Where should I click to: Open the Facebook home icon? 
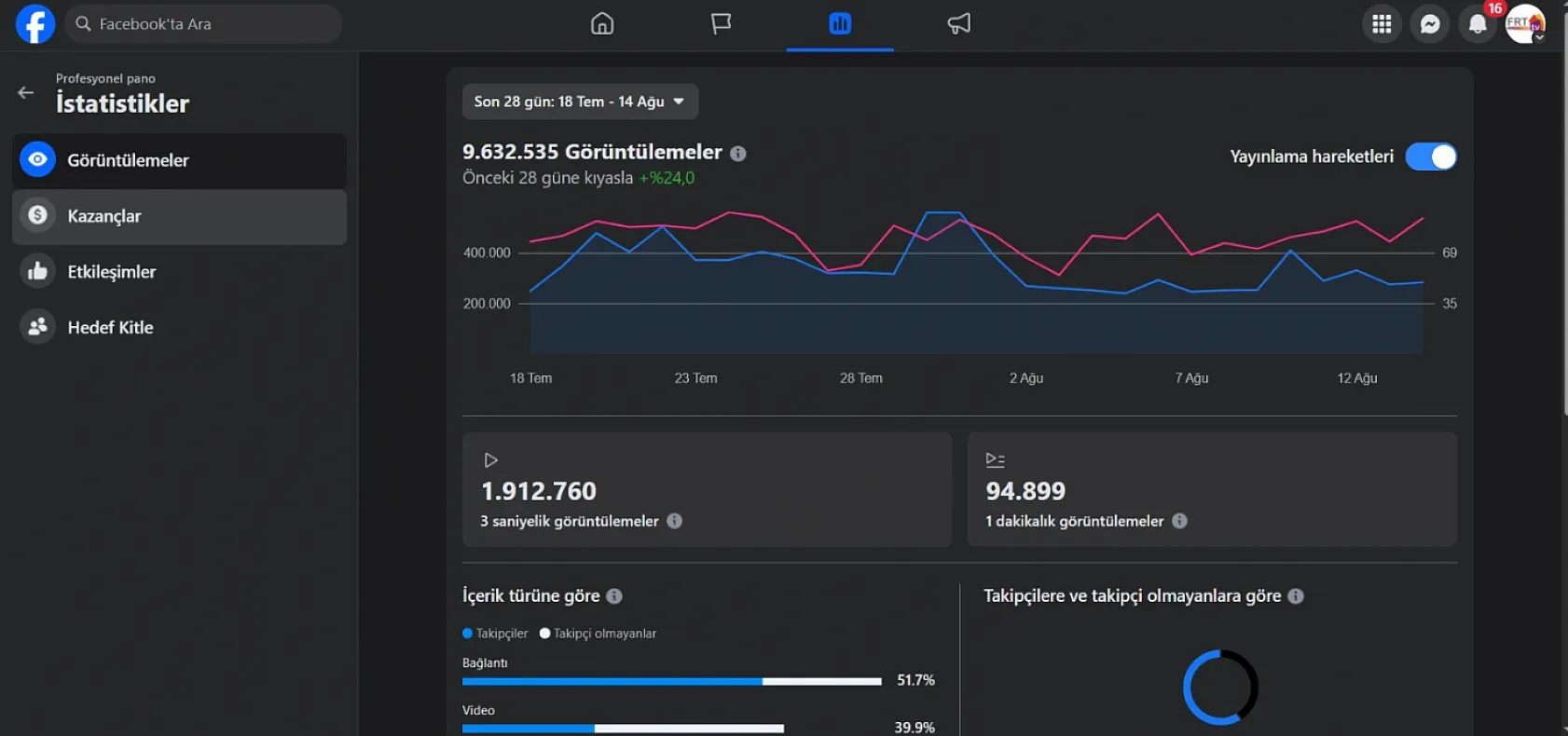point(602,24)
